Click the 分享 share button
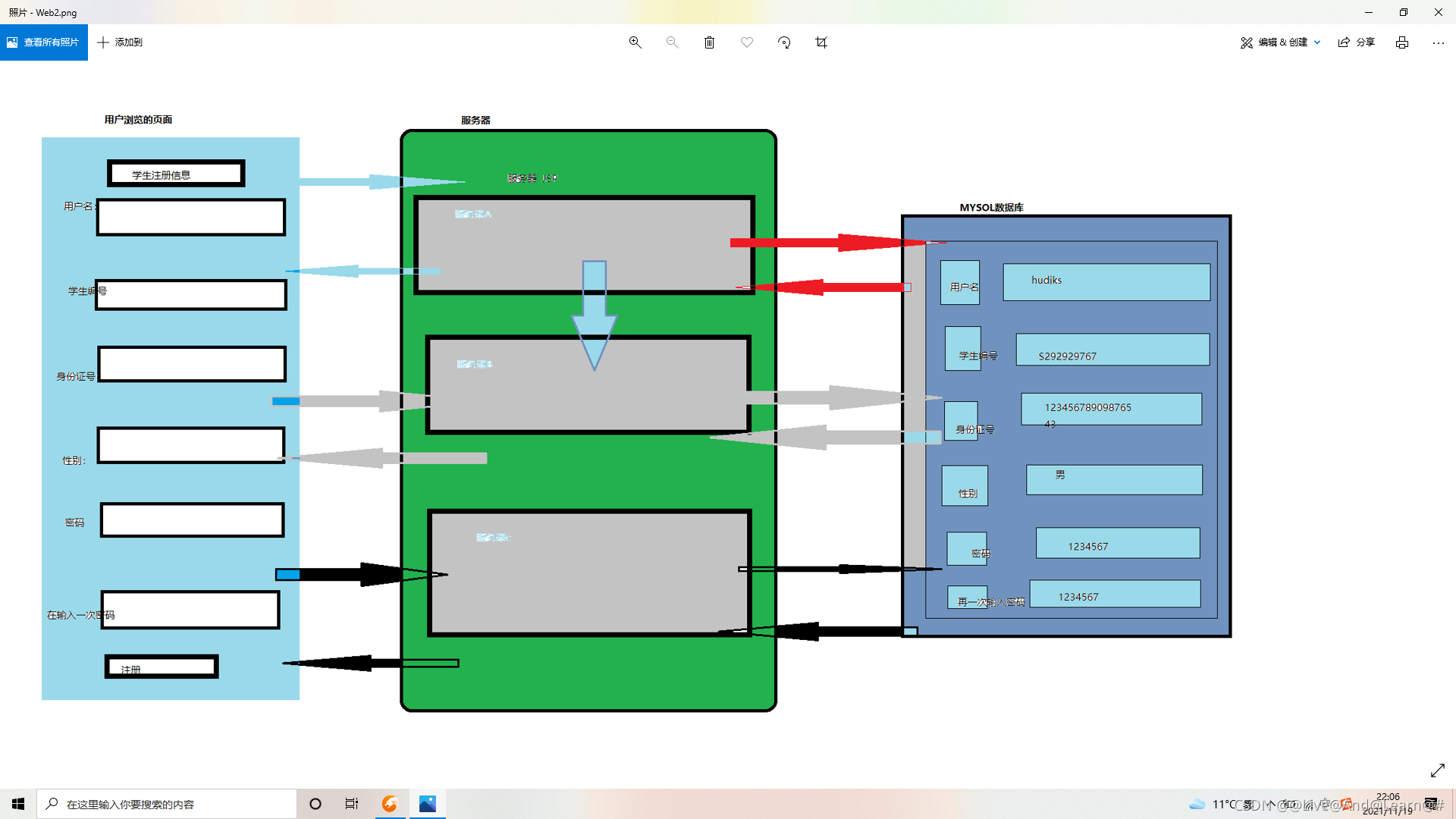The width and height of the screenshot is (1456, 819). (x=1357, y=42)
